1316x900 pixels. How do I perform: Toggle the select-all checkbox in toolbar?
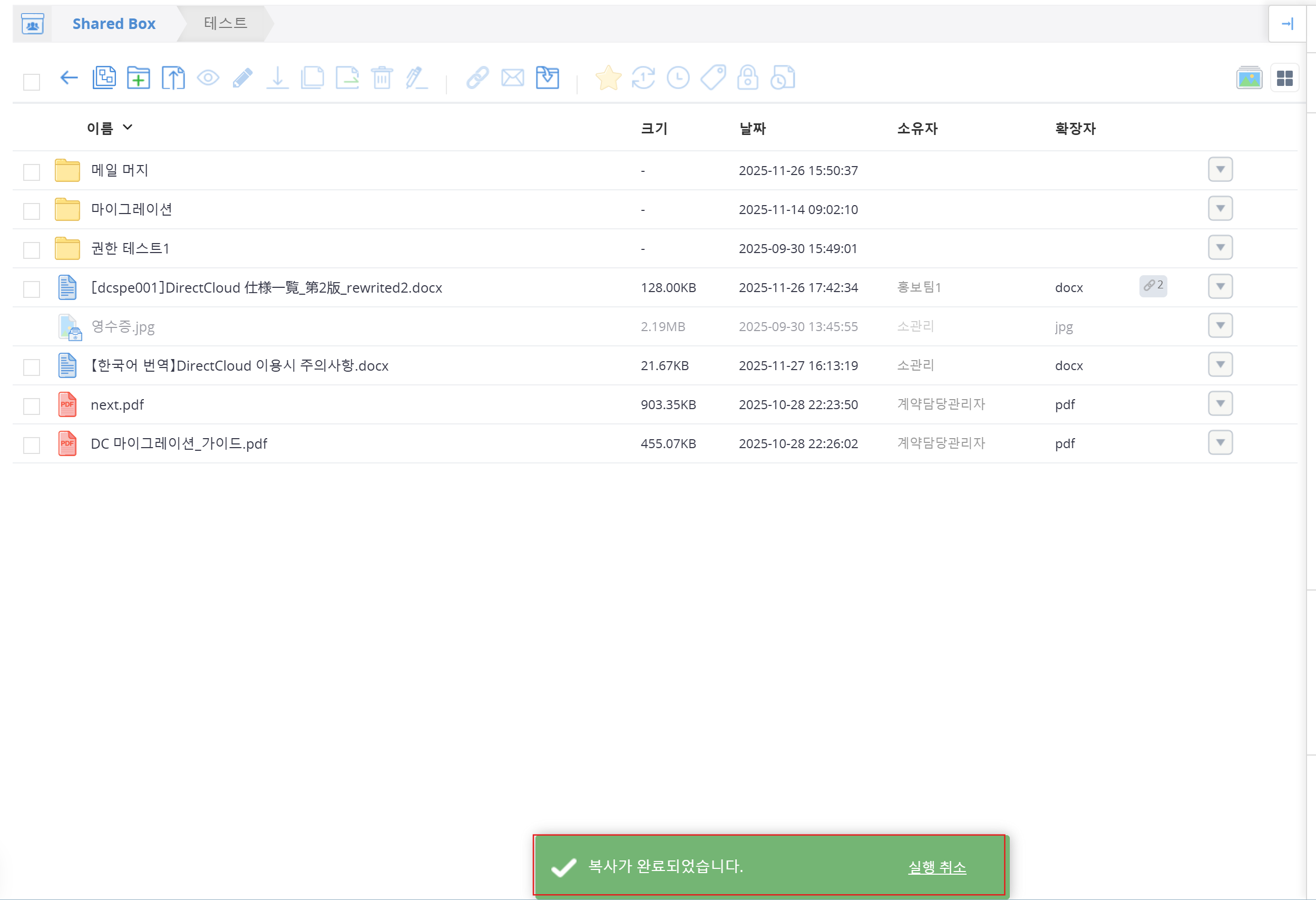pyautogui.click(x=32, y=82)
